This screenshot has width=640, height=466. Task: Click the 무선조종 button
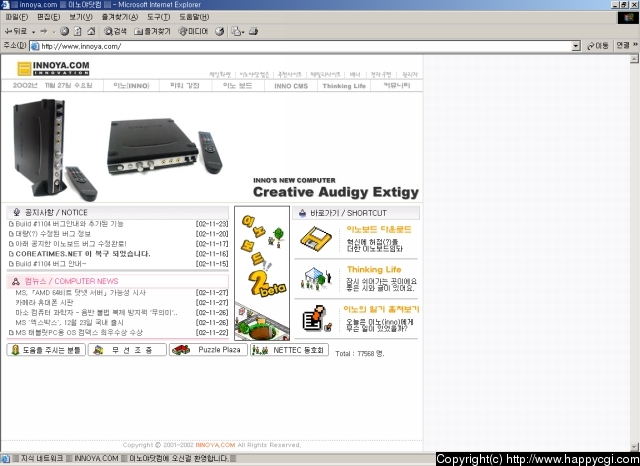coord(127,350)
